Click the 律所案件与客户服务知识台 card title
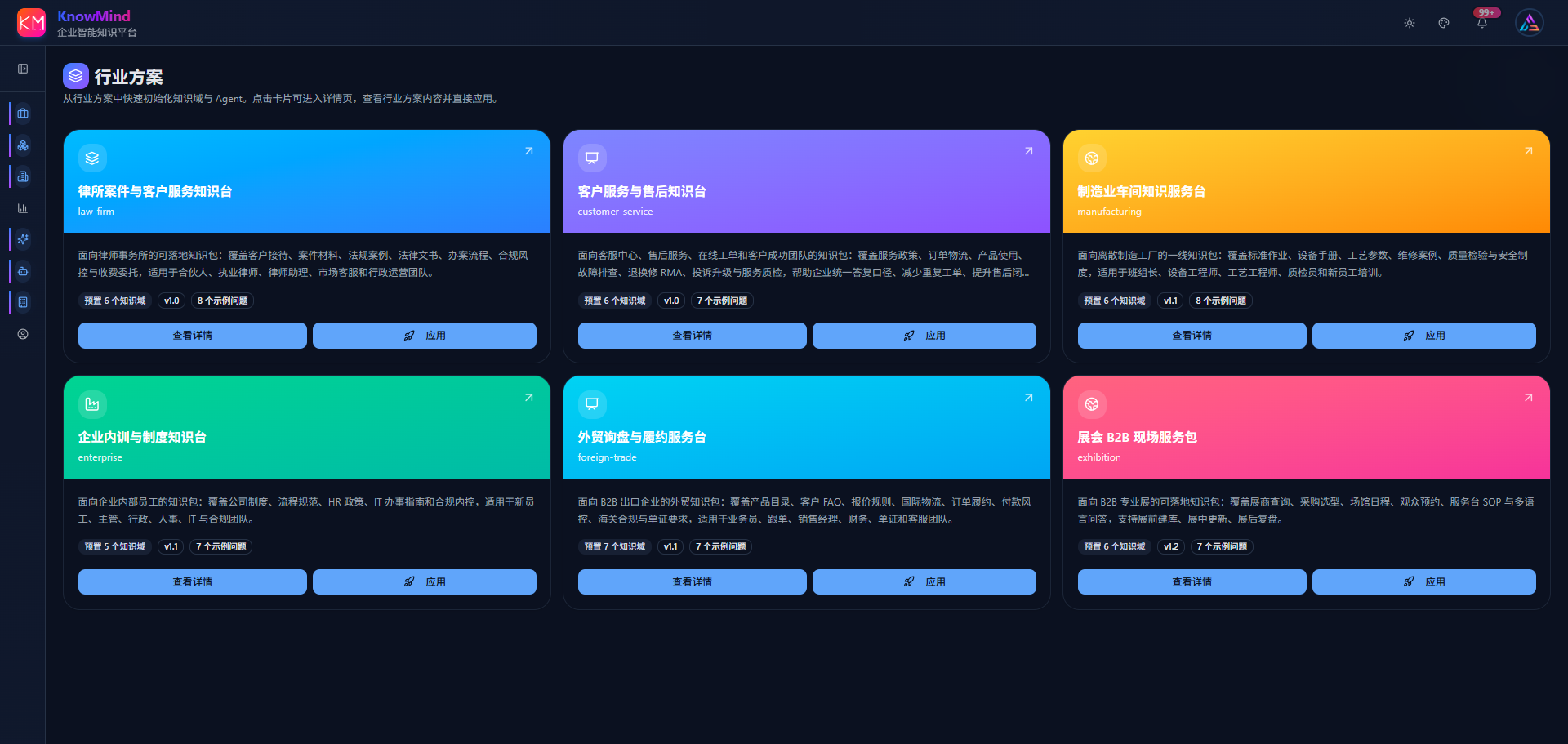1568x744 pixels. point(155,191)
